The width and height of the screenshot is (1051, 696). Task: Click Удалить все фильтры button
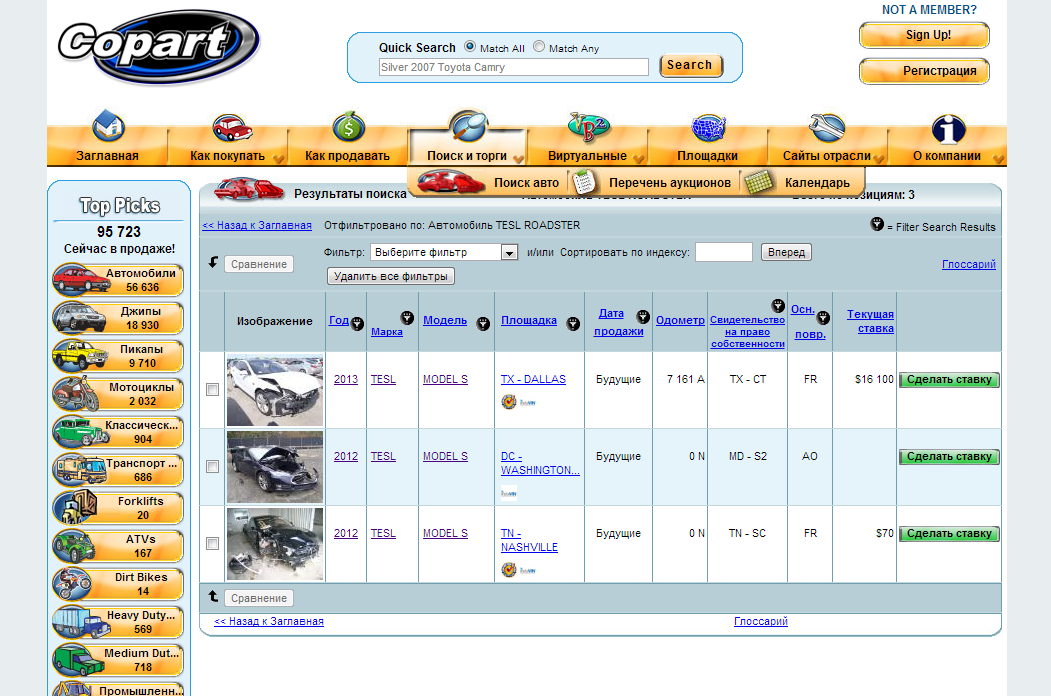coord(391,276)
